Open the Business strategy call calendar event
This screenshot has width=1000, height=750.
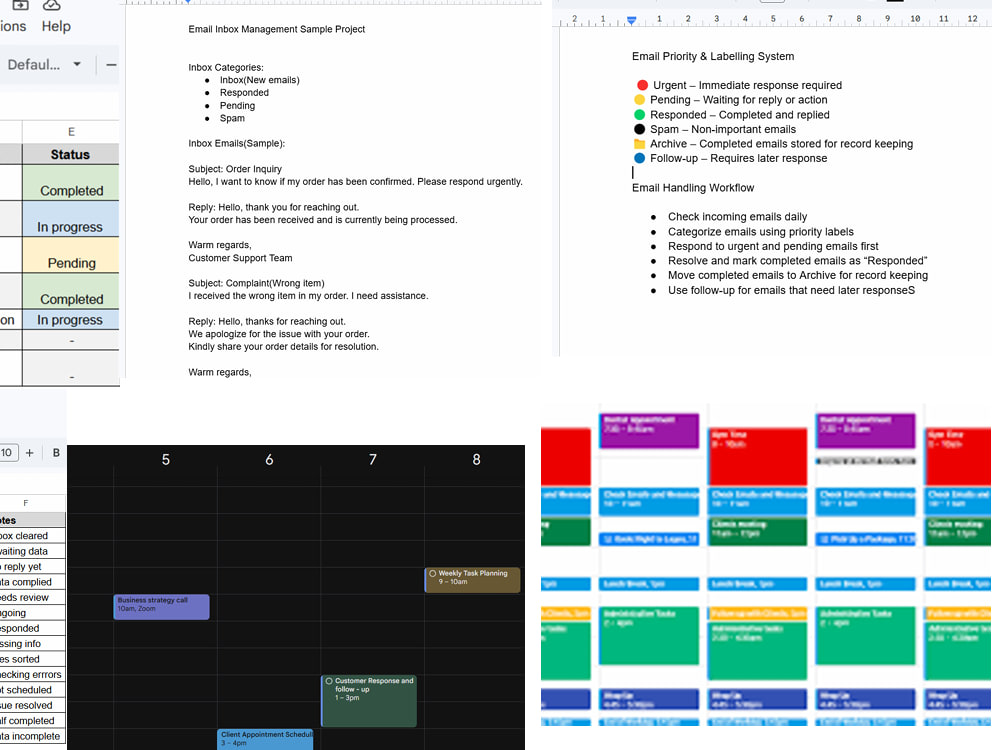tap(161, 607)
